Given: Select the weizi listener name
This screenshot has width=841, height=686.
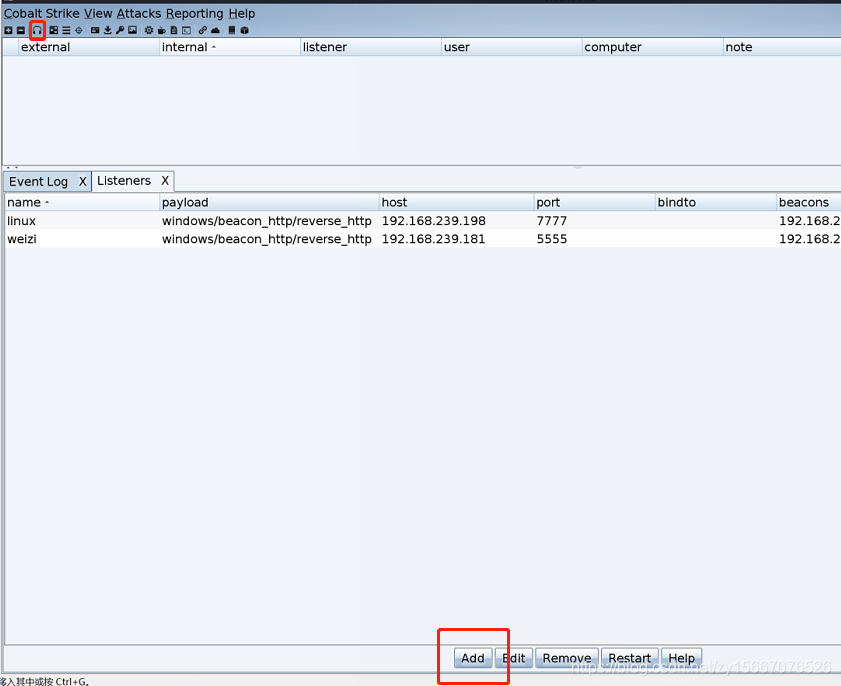Looking at the screenshot, I should [x=22, y=239].
